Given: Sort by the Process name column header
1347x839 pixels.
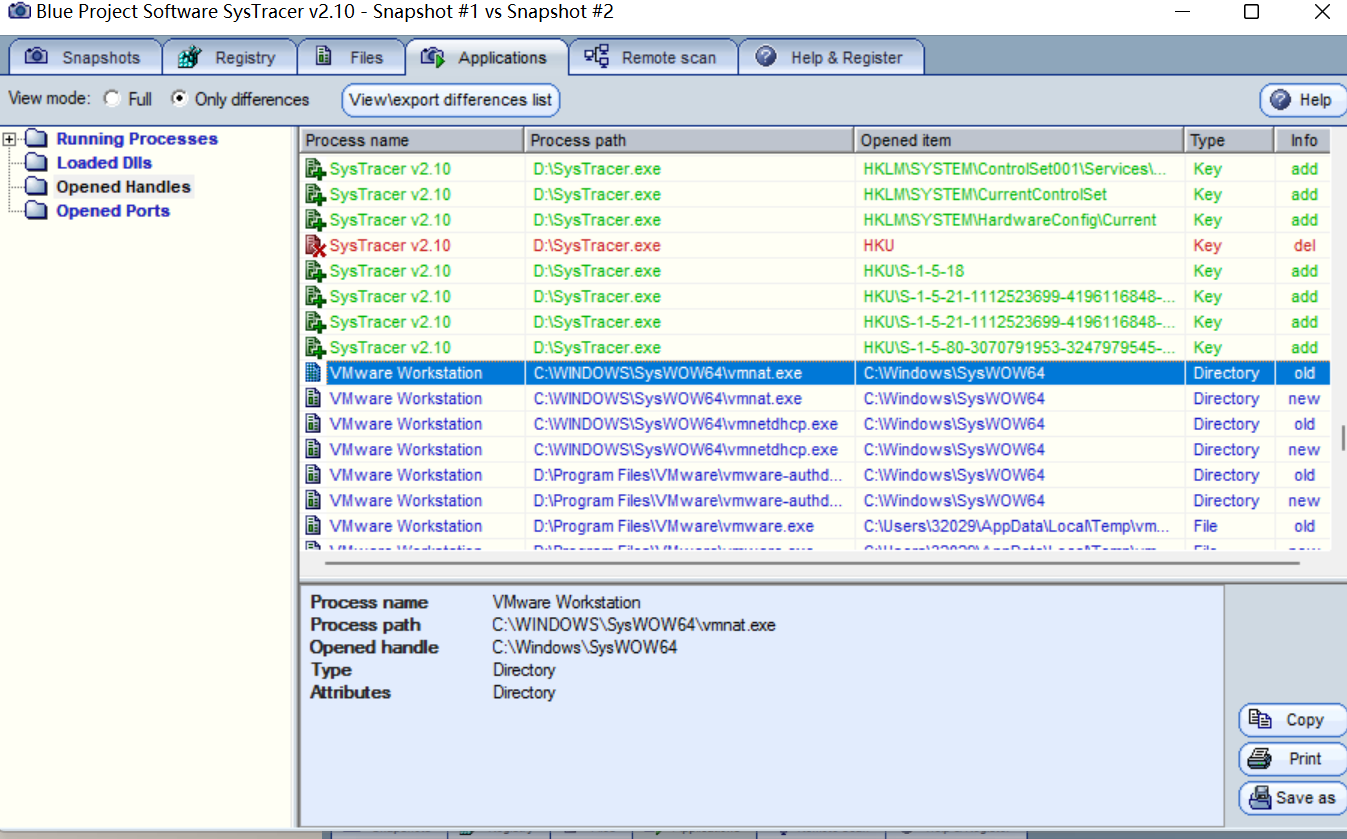Looking at the screenshot, I should [412, 140].
